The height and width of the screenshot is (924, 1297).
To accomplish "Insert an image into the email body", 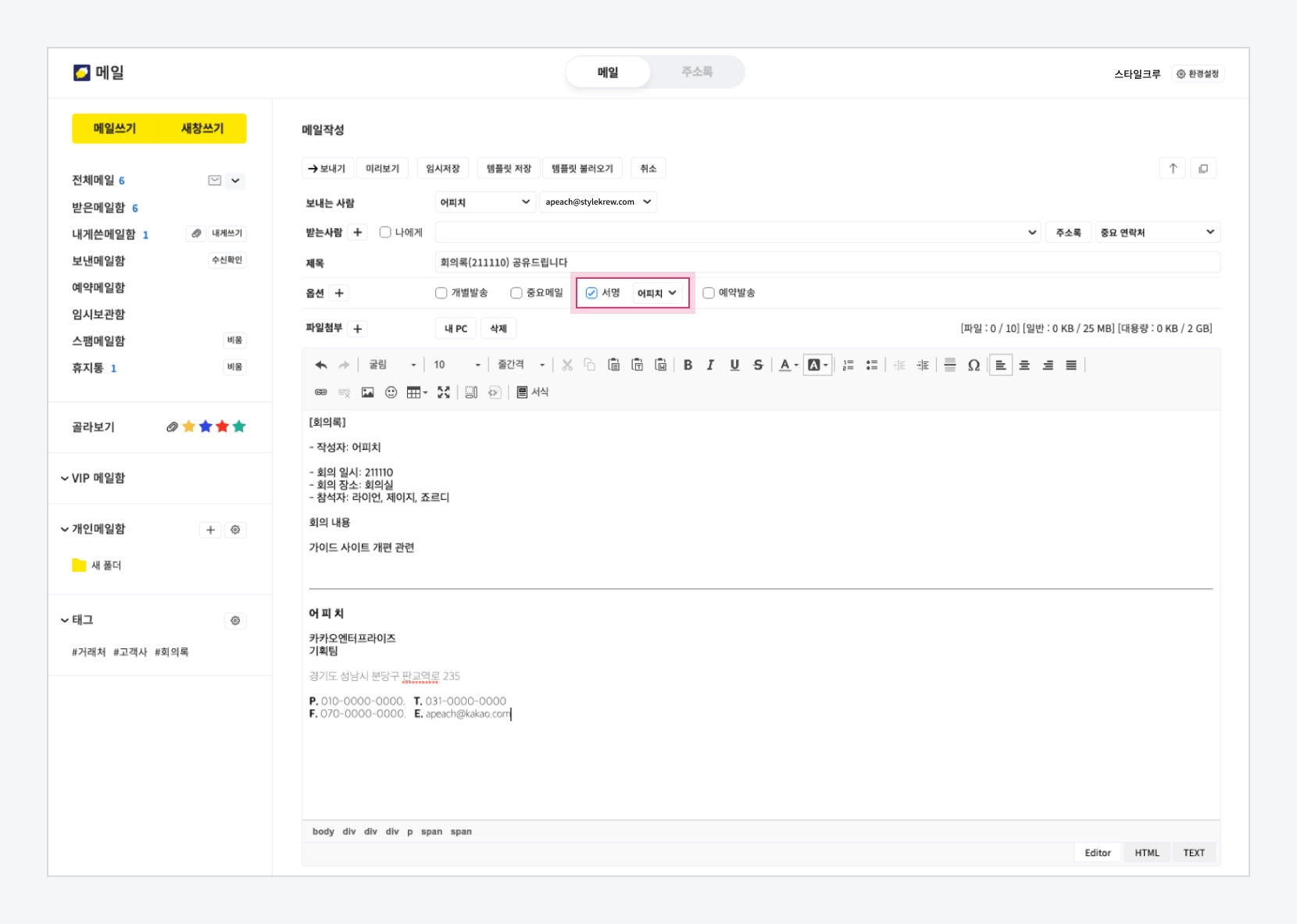I will coord(367,392).
